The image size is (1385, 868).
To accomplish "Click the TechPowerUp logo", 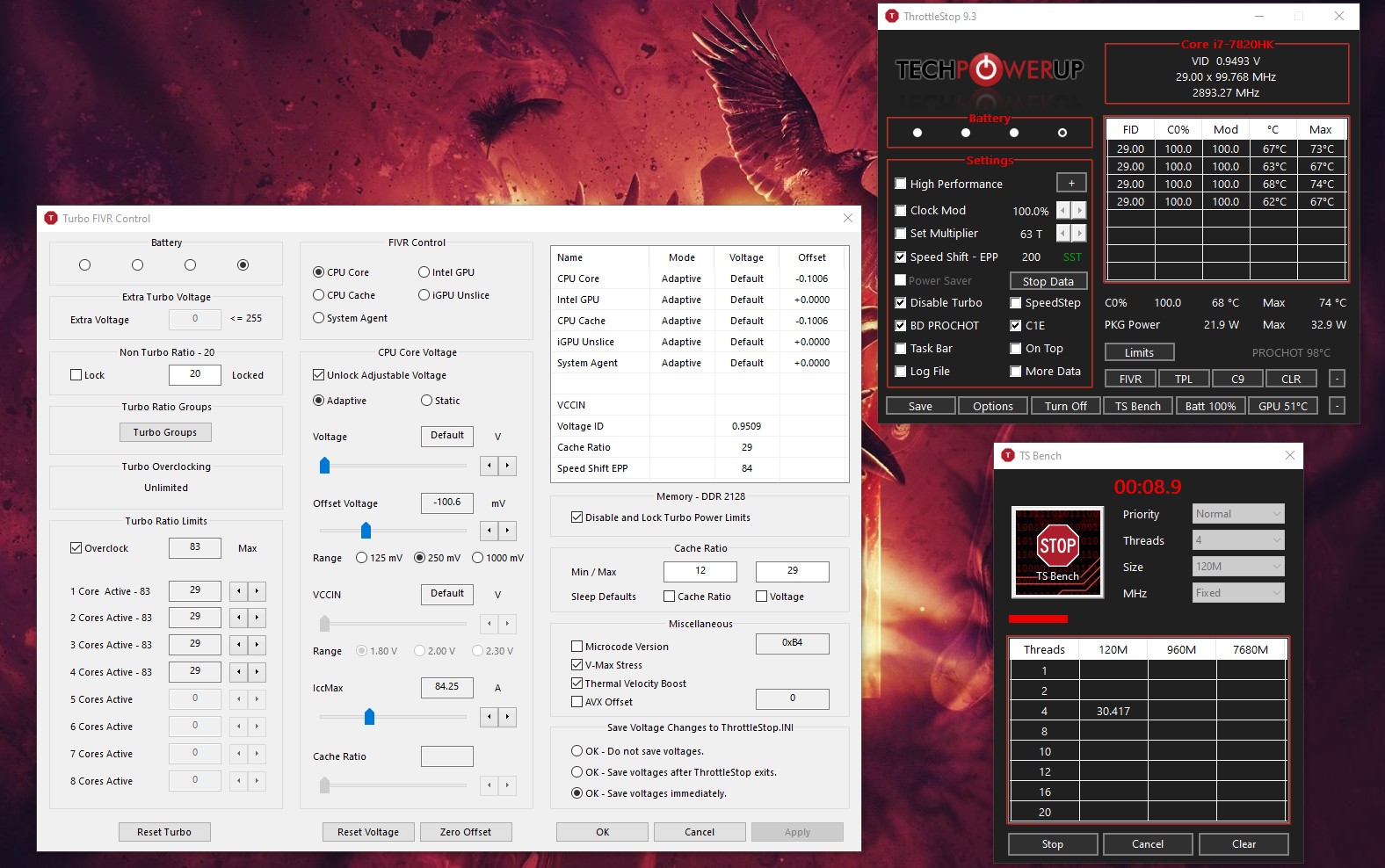I will point(989,69).
